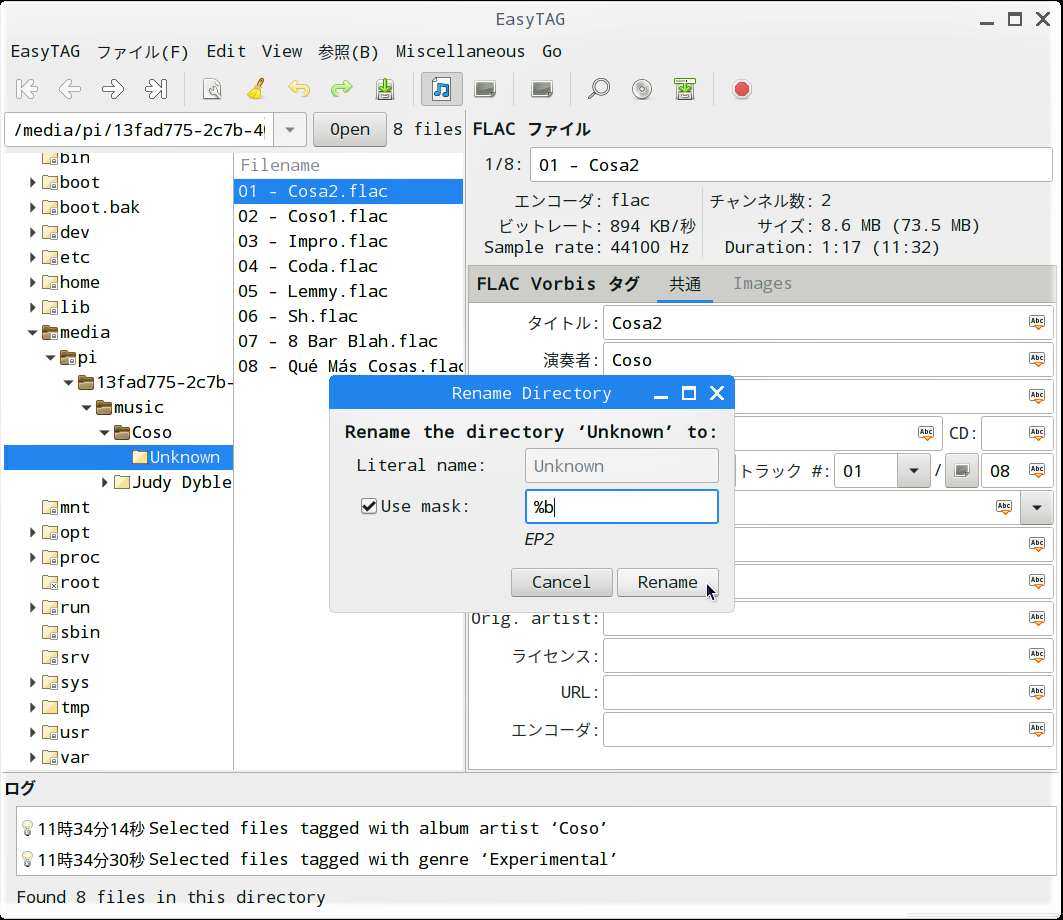Go to the next file arrow icon
The image size is (1063, 920).
click(113, 89)
